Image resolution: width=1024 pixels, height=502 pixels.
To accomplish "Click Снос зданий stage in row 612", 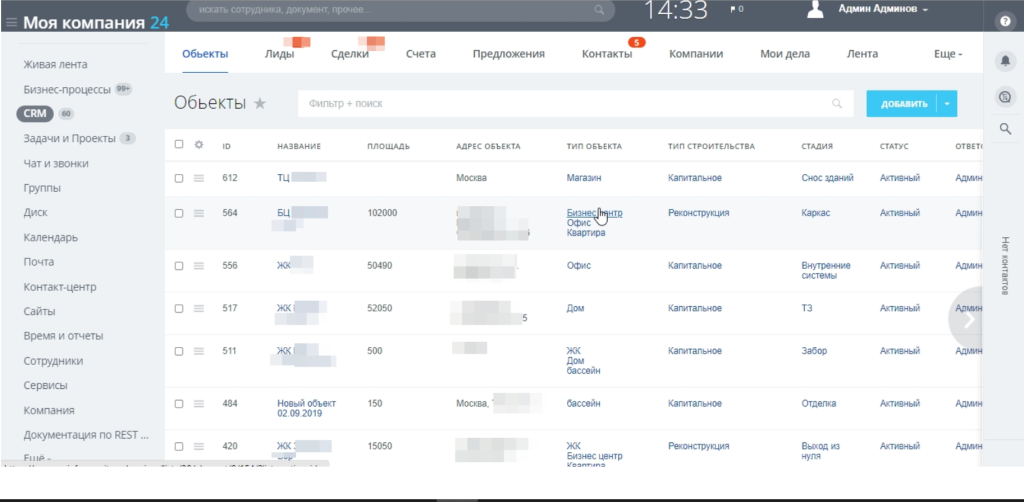I will pos(827,178).
